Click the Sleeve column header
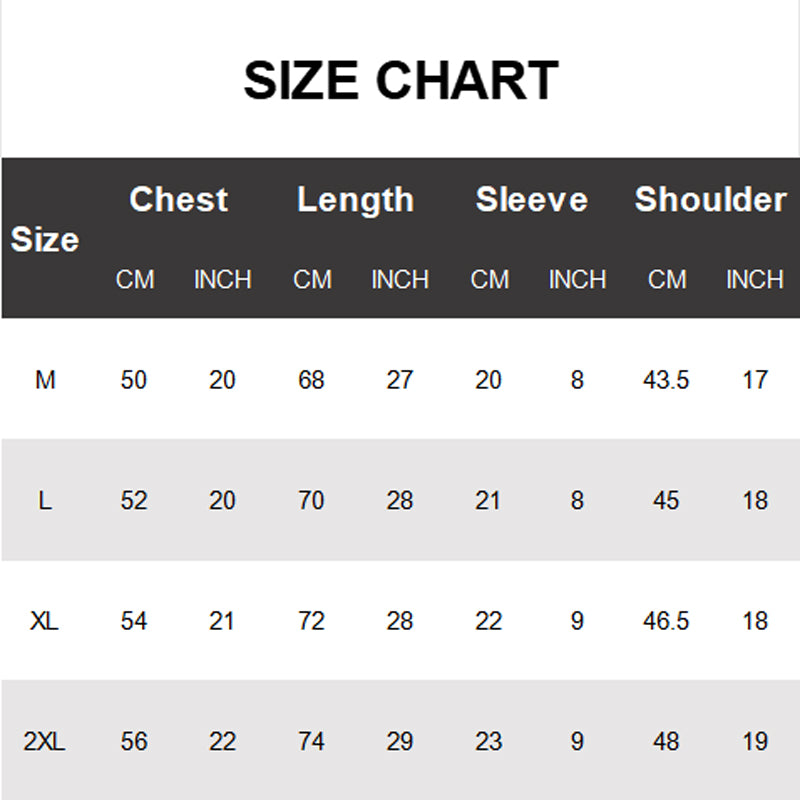This screenshot has width=800, height=800. [x=532, y=199]
